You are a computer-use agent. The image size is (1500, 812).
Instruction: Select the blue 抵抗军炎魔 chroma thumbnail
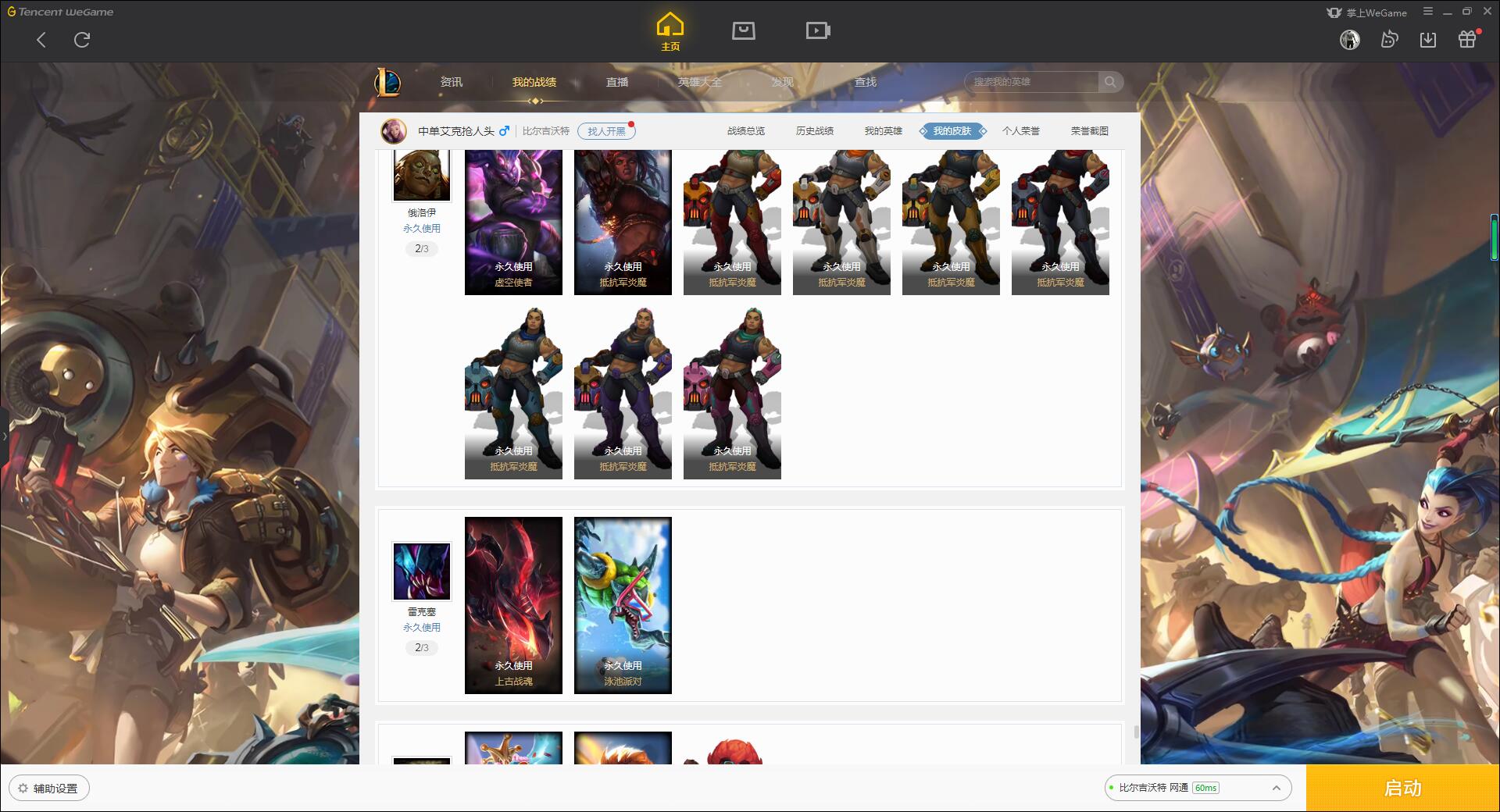(513, 393)
